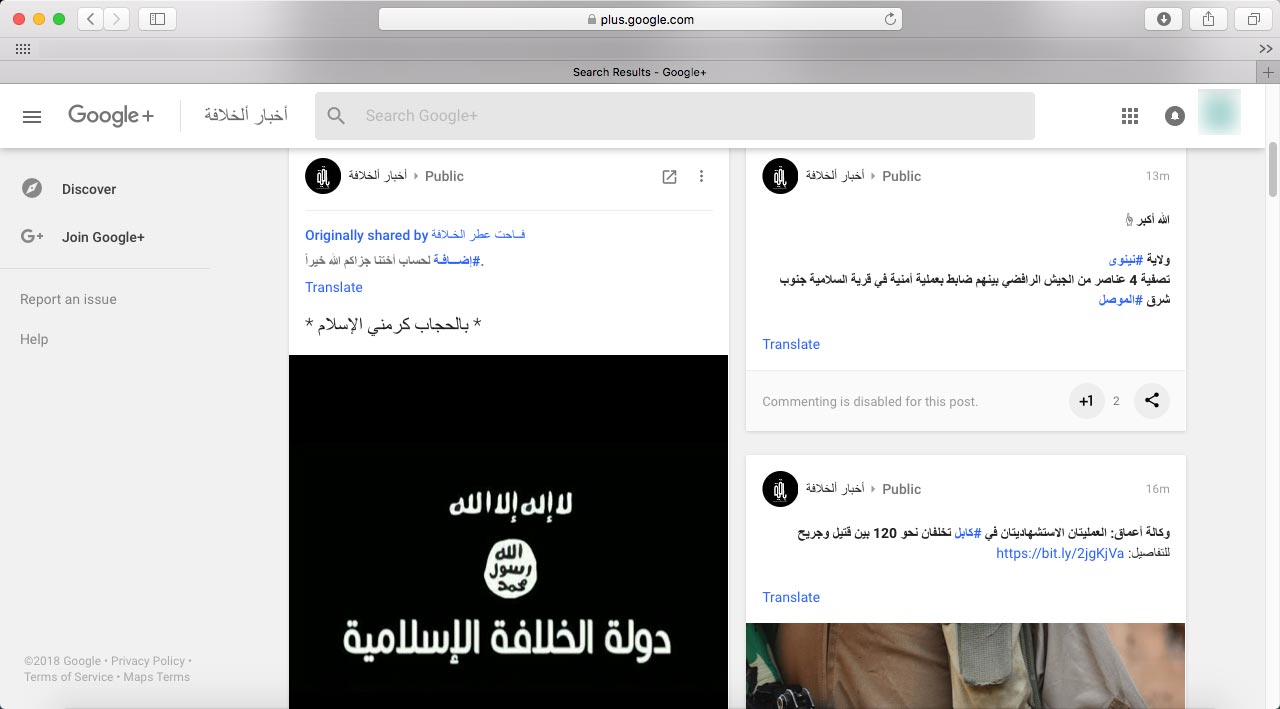
Task: Expand the Safari bookmarks overflow chevrons
Action: 1265,48
